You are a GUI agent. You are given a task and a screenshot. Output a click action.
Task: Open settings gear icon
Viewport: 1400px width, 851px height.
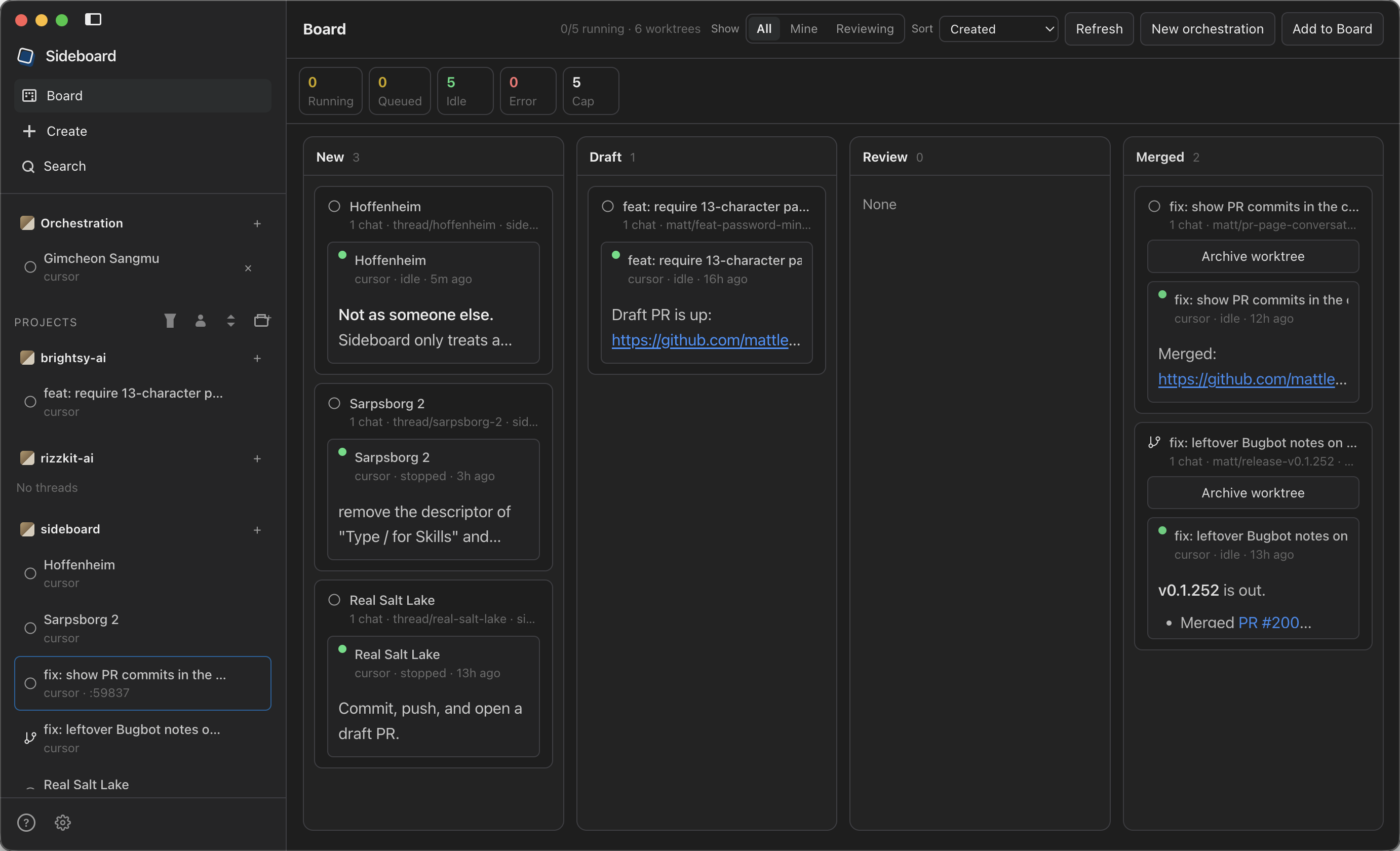62,823
